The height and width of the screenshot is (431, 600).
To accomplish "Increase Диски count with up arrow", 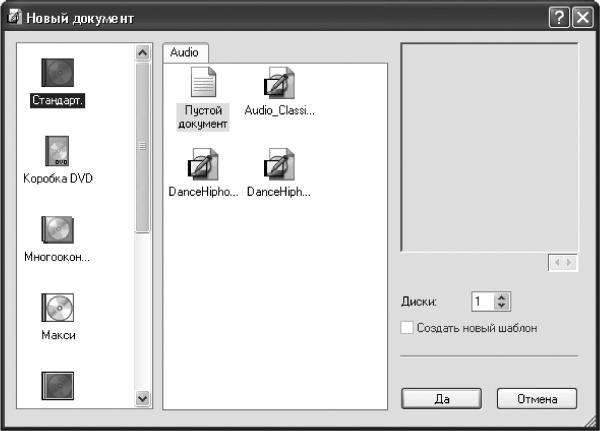I will pos(502,297).
